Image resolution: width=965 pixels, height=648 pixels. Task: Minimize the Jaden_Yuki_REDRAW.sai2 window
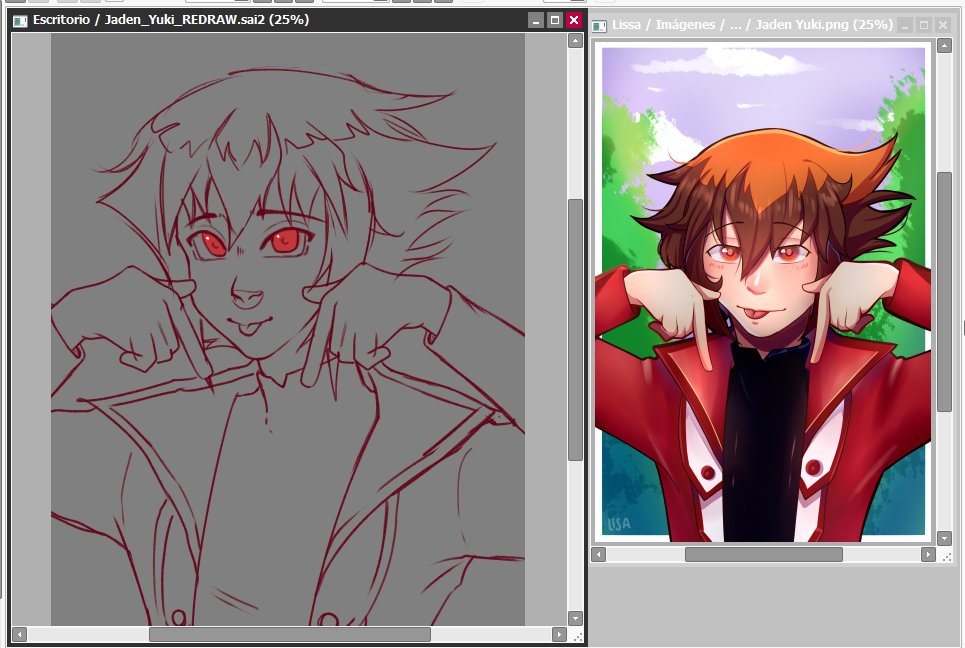[535, 20]
